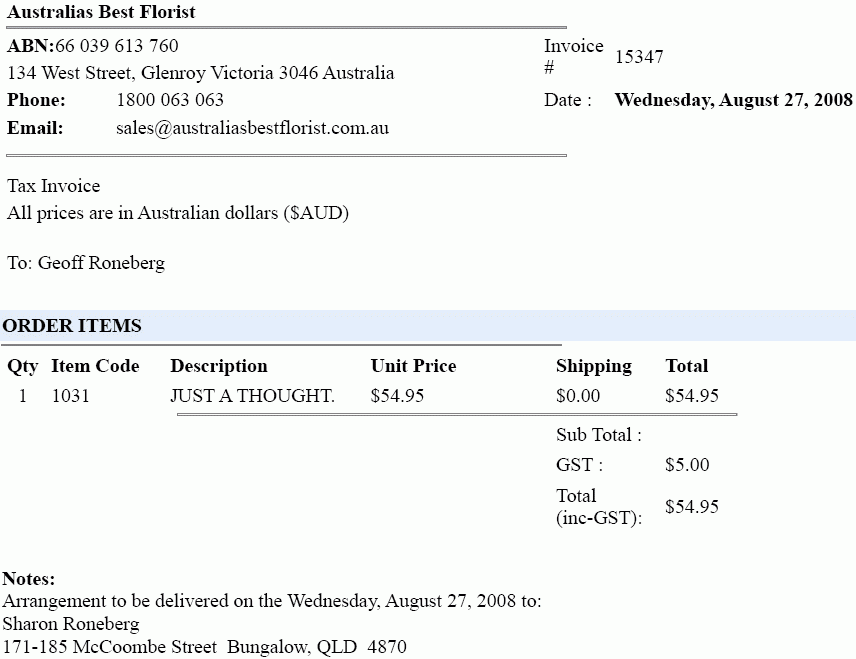Click the Tax Invoice text
Image resolution: width=856 pixels, height=659 pixels.
[54, 186]
